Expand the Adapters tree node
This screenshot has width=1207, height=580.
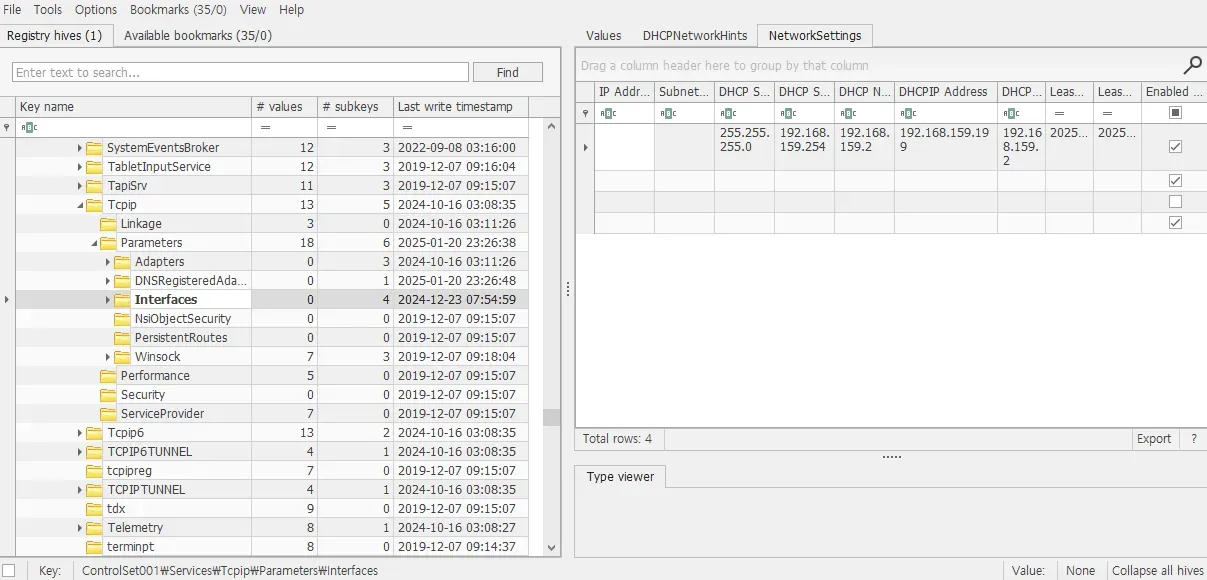coord(108,262)
